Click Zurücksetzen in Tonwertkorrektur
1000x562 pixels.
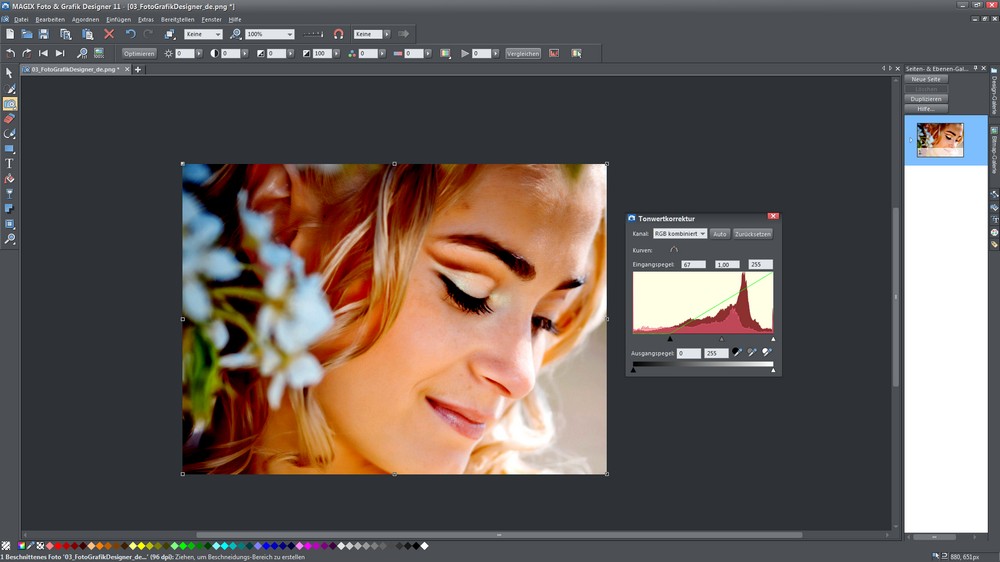(753, 234)
